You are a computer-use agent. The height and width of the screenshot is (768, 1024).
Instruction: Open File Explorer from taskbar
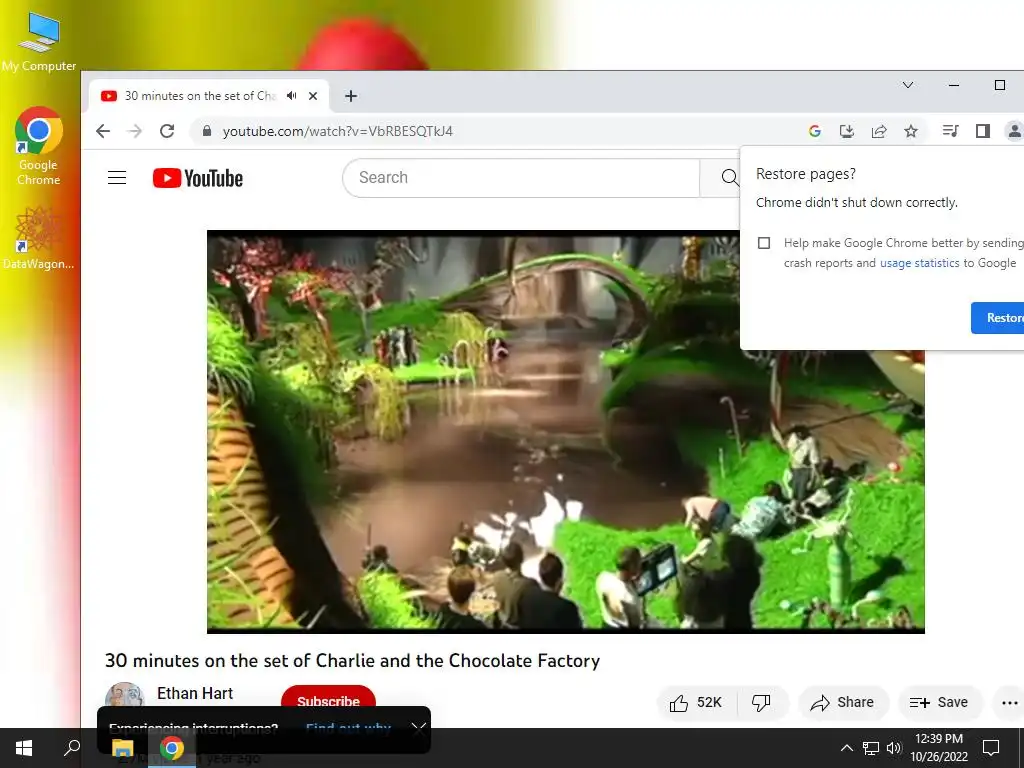tap(122, 749)
